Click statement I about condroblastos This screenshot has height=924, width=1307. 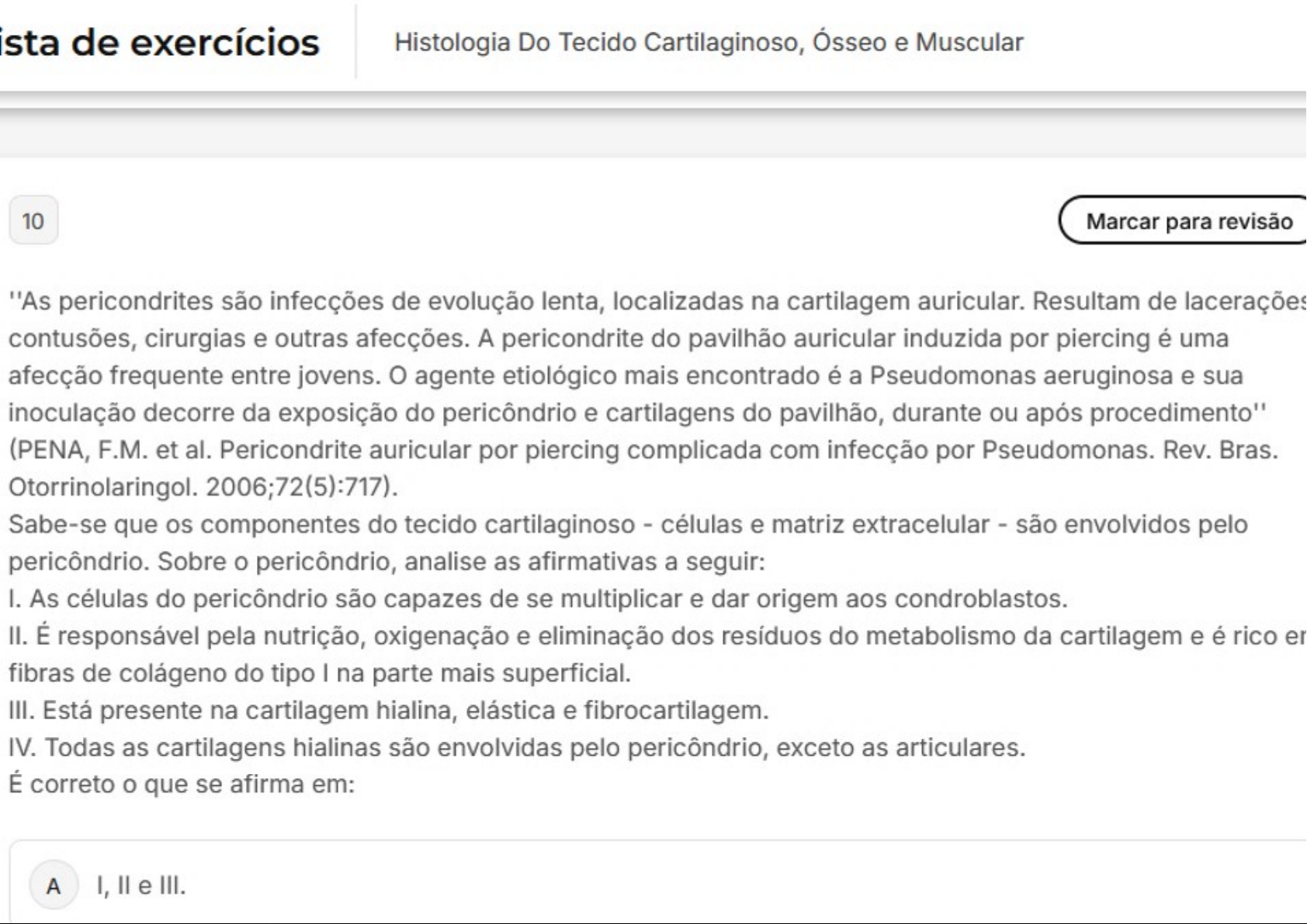(538, 599)
